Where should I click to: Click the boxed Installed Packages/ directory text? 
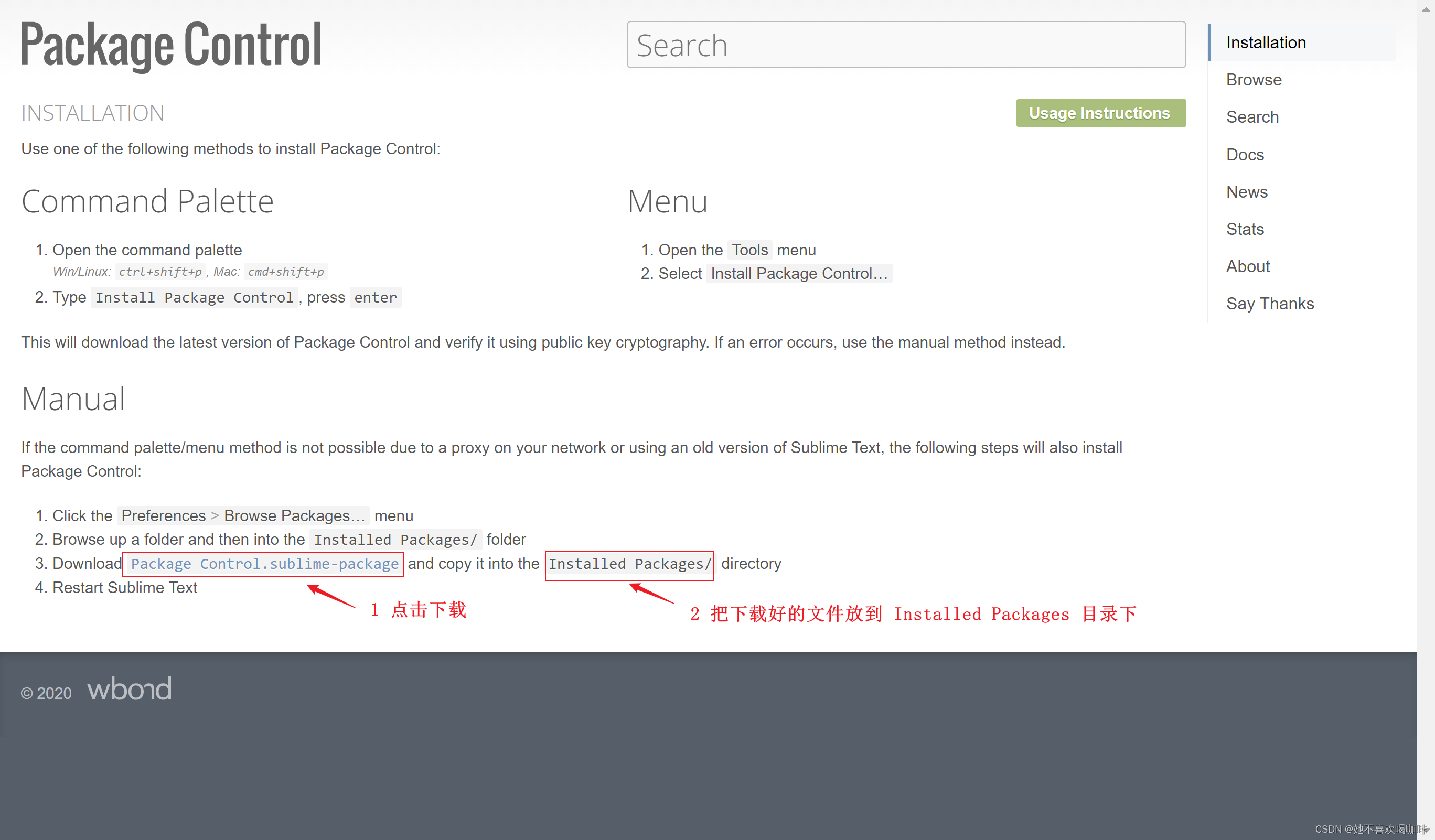[x=629, y=564]
